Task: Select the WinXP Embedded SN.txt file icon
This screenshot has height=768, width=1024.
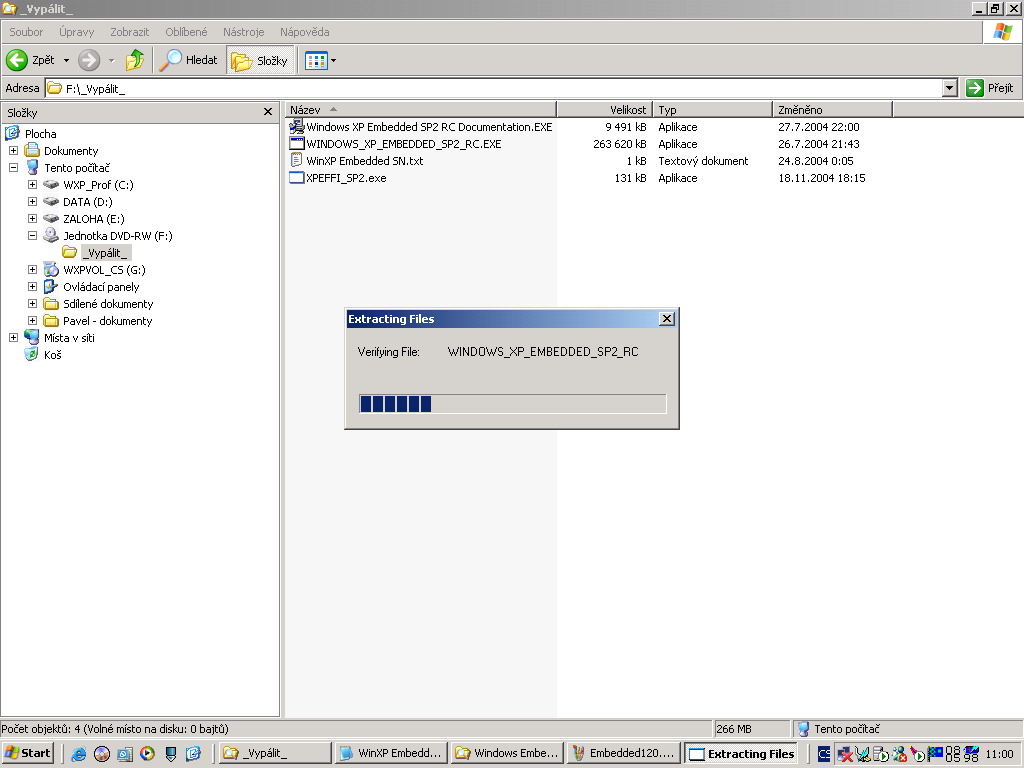Action: pyautogui.click(x=296, y=161)
